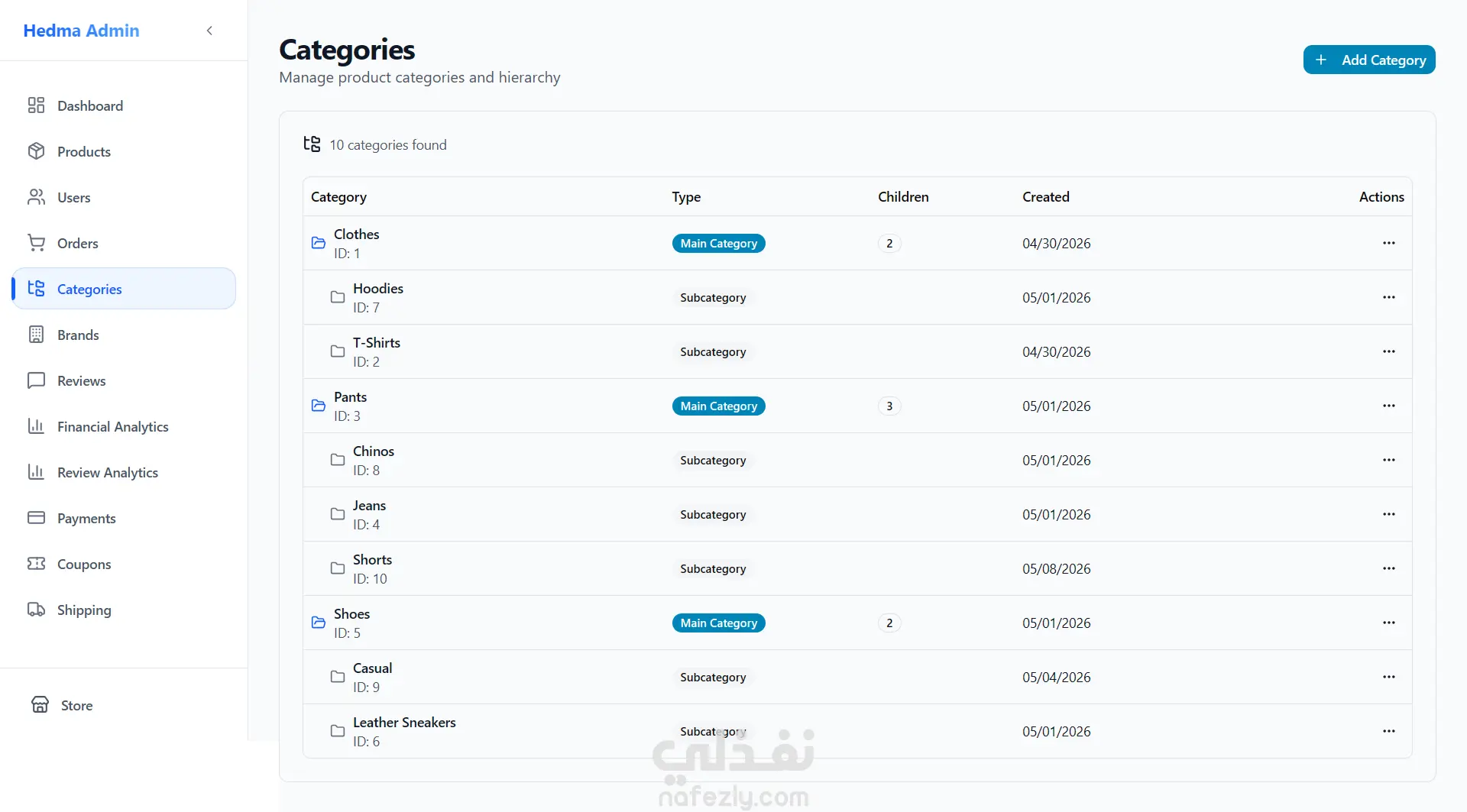Expand the Clothes category folder icon
Screen dimensions: 1467x812
tap(319, 243)
